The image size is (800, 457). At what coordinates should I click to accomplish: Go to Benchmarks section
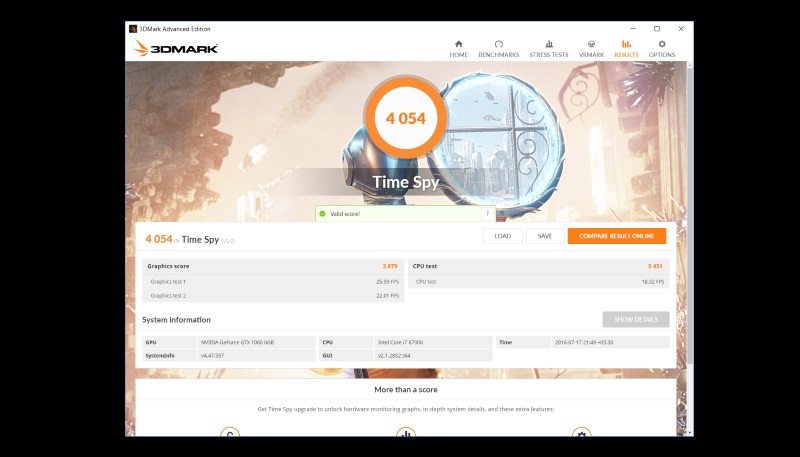(498, 49)
